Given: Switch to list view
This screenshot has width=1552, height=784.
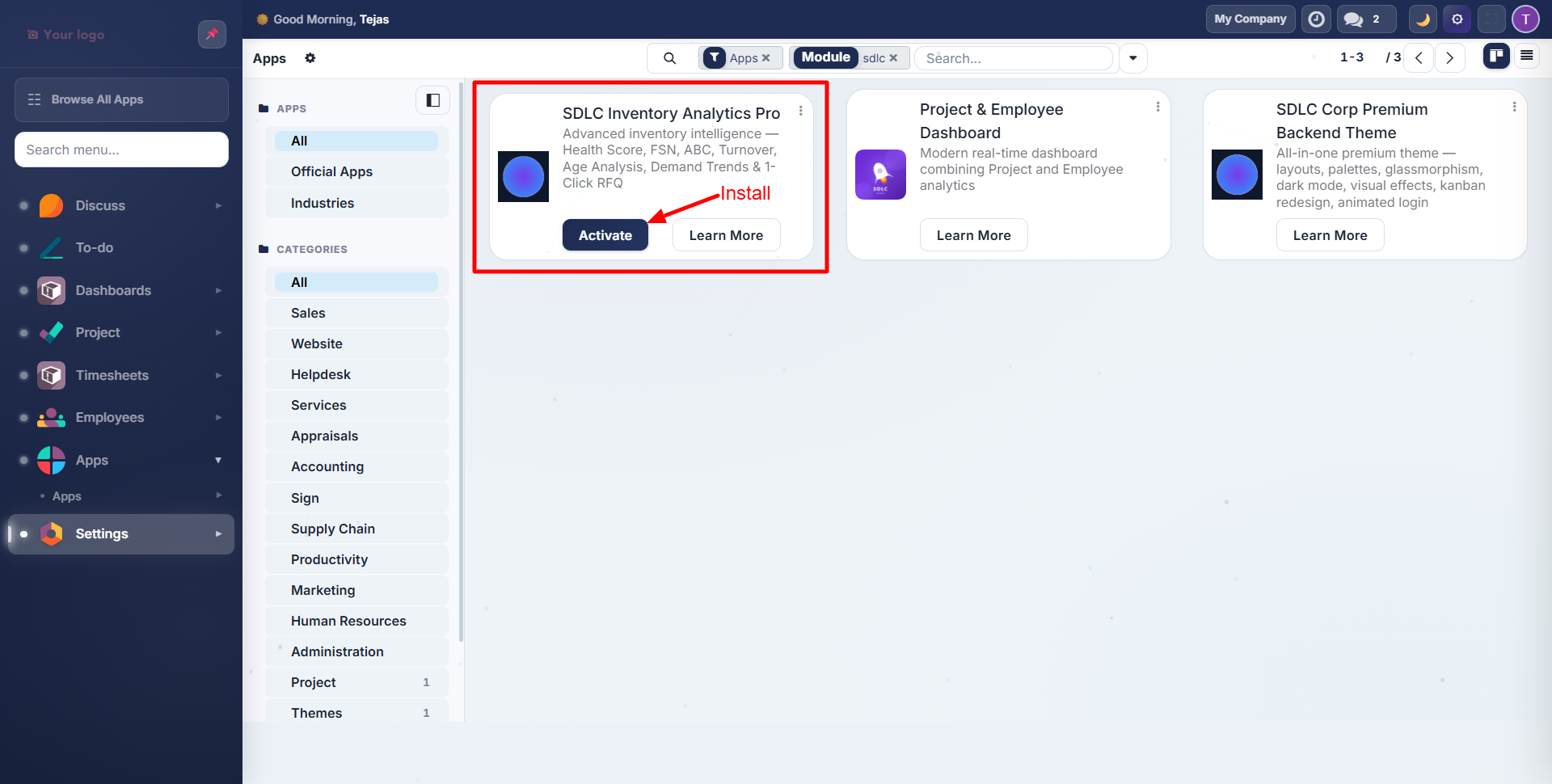Looking at the screenshot, I should click(x=1526, y=56).
